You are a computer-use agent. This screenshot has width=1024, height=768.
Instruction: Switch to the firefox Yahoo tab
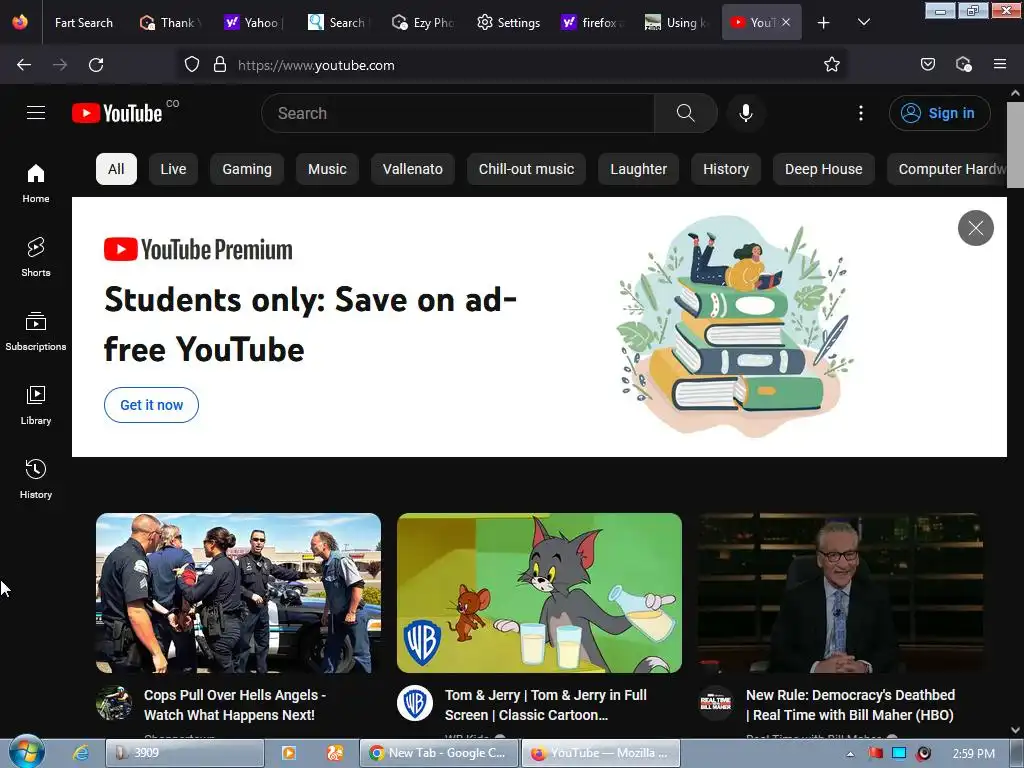click(x=591, y=23)
